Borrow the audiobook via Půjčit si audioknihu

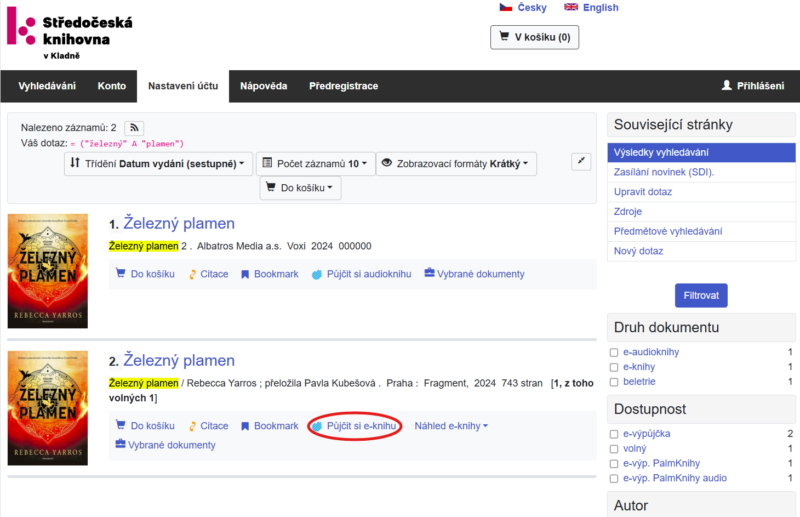[361, 274]
